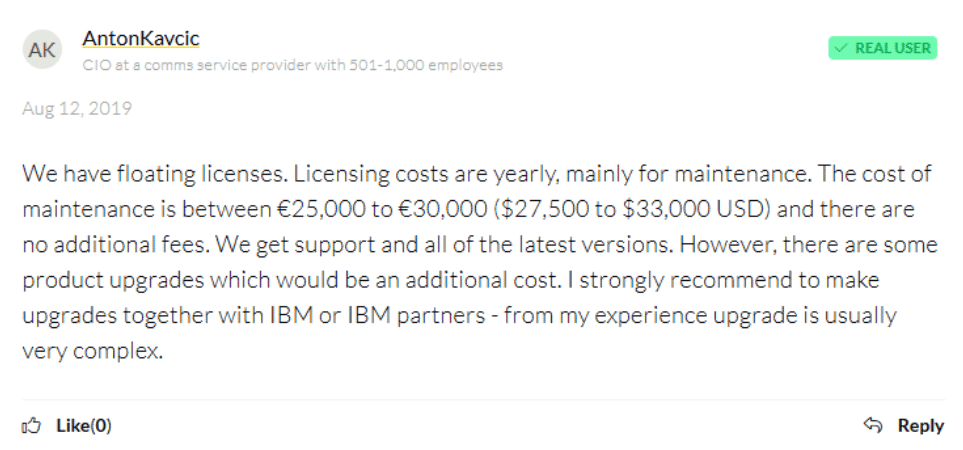The width and height of the screenshot is (963, 450).
Task: Click the checkmark in REAL USER badge
Action: [842, 48]
